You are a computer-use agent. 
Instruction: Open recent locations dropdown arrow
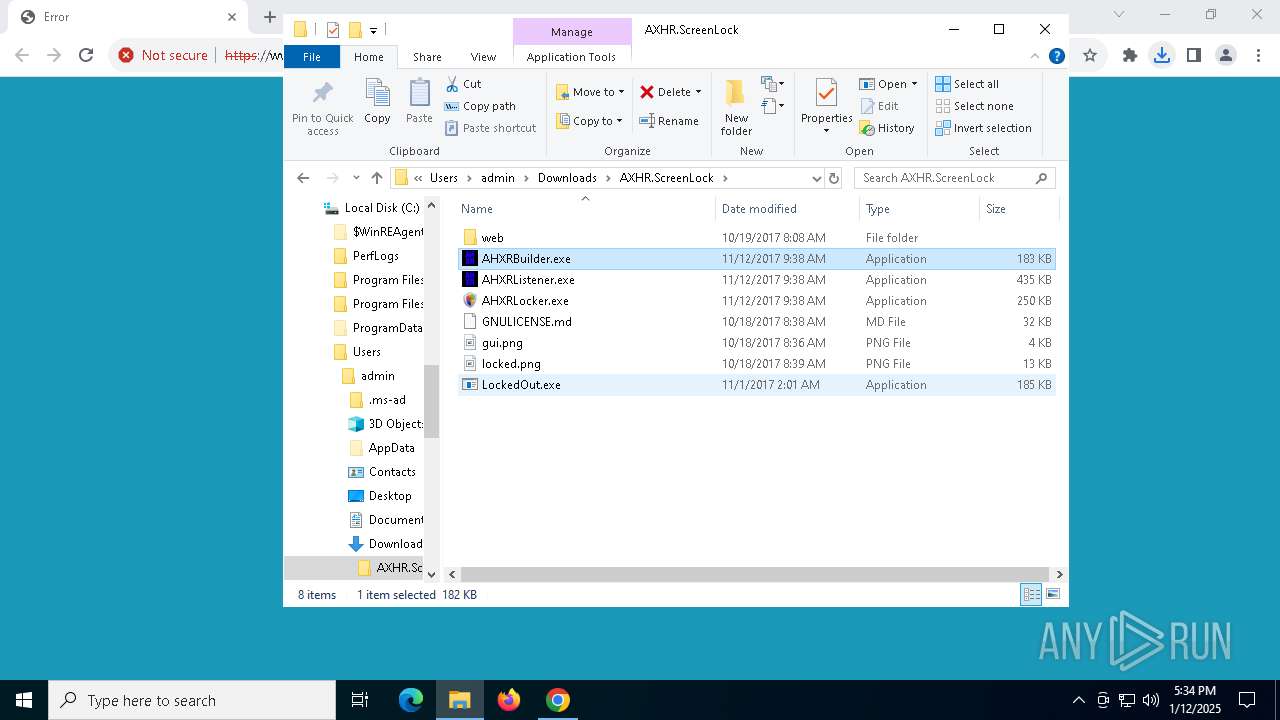356,178
